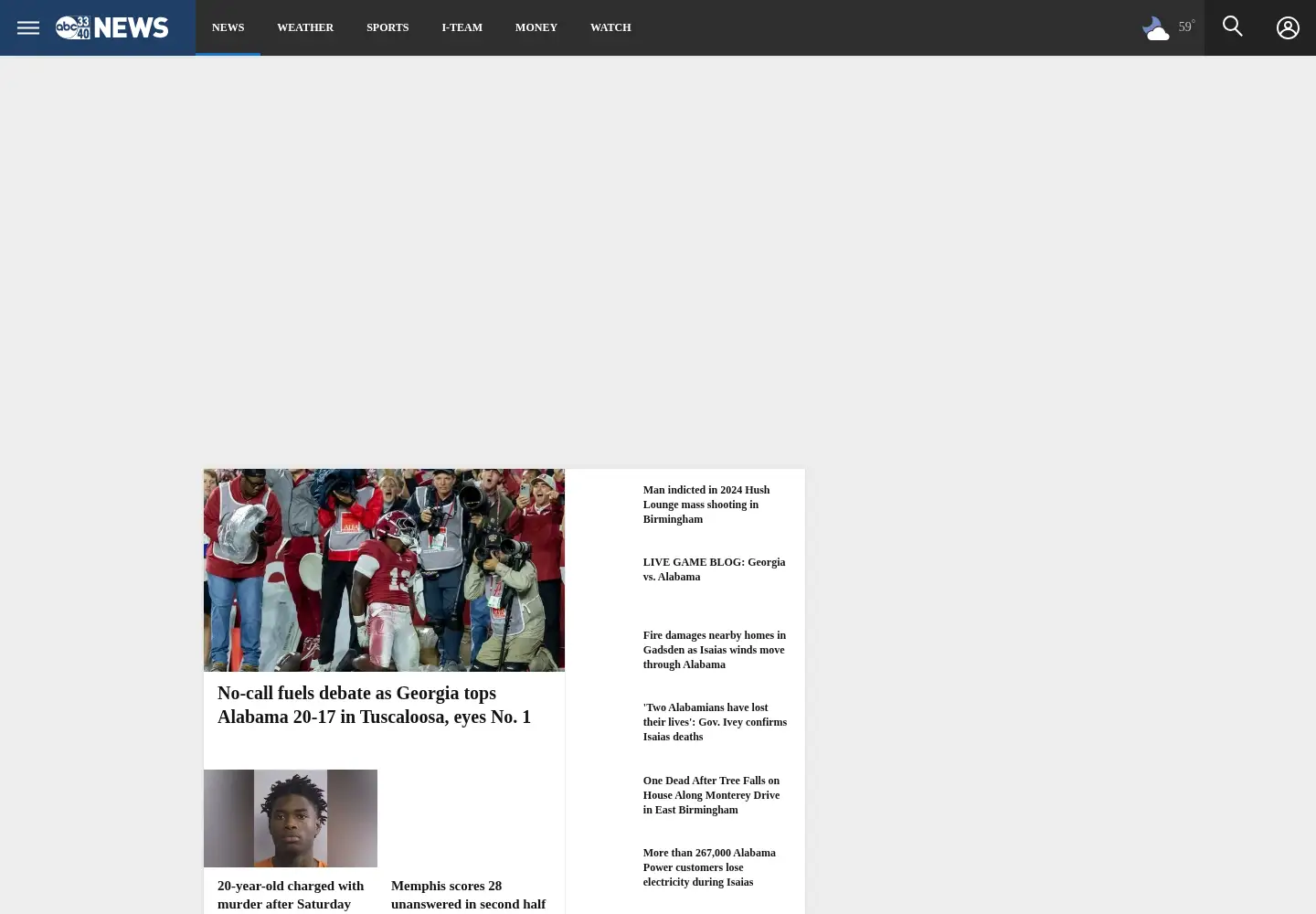1316x914 pixels.
Task: Open the Georgia vs Alabama football photo
Action: [384, 570]
